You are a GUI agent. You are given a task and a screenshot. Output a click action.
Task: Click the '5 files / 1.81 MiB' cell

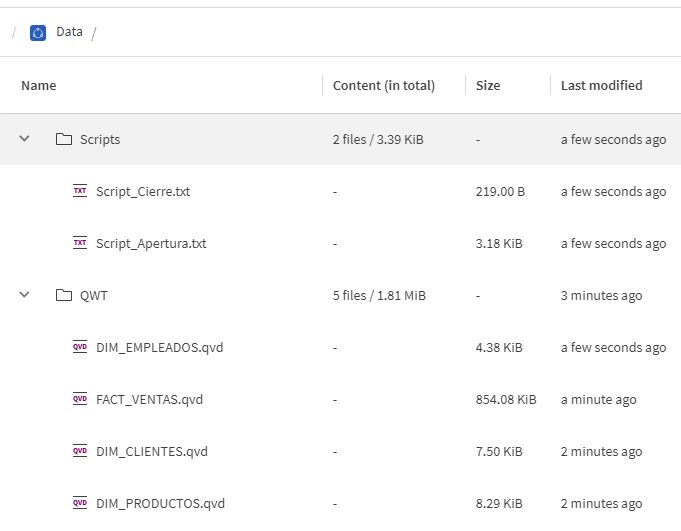[x=379, y=296]
